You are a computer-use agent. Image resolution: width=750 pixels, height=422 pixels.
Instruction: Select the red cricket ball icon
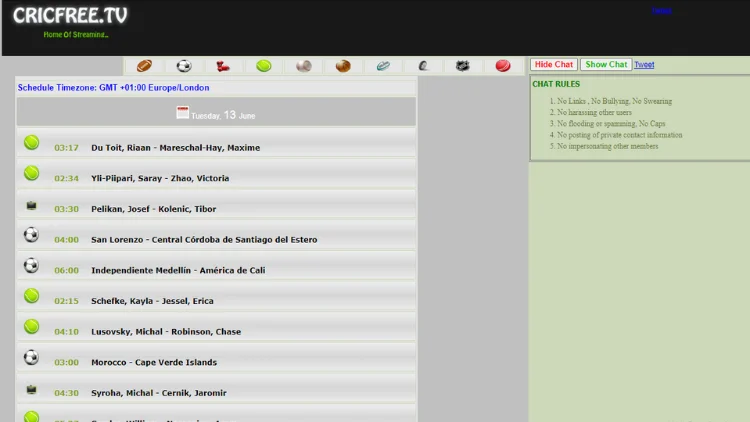click(x=503, y=66)
